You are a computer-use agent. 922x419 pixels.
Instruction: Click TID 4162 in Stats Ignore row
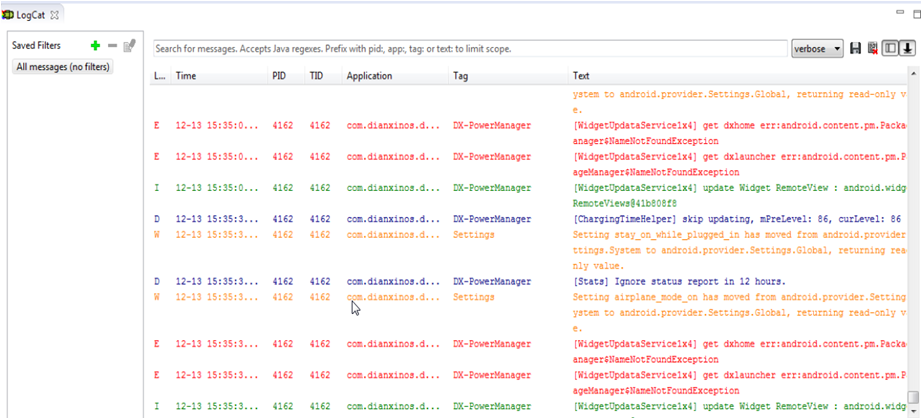coord(320,281)
